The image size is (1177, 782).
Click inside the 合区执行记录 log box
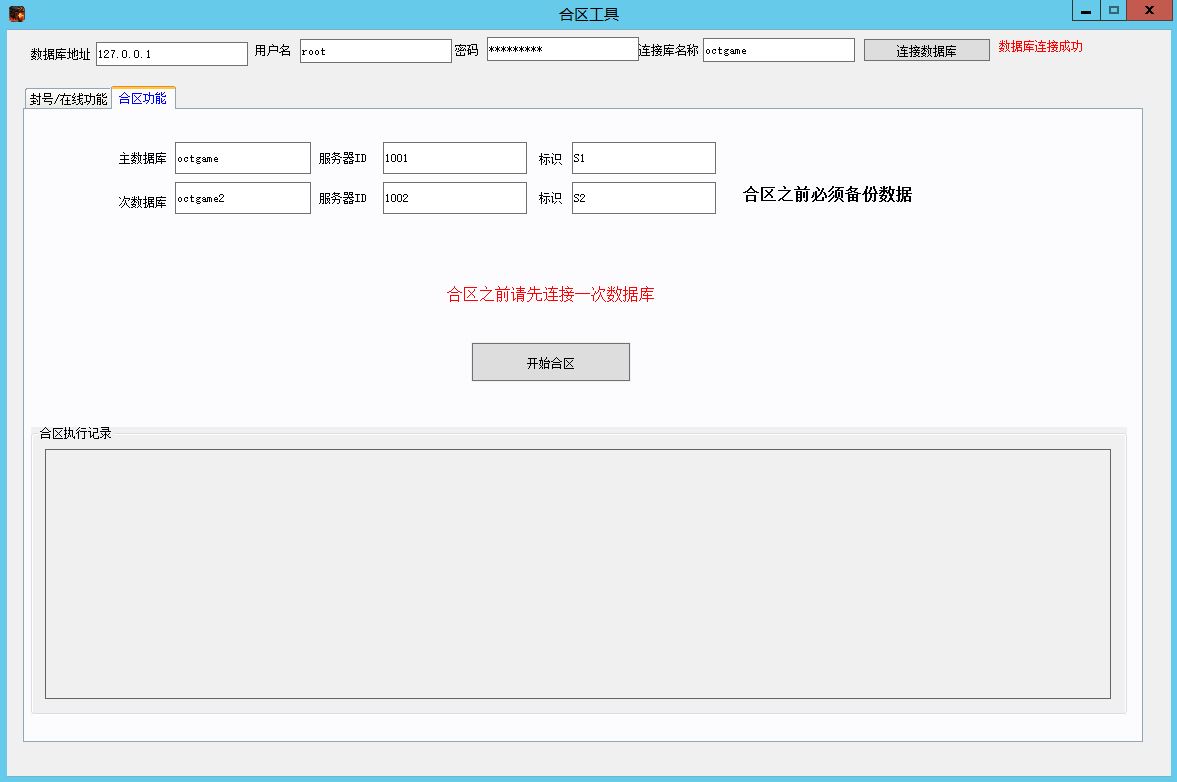(x=577, y=573)
